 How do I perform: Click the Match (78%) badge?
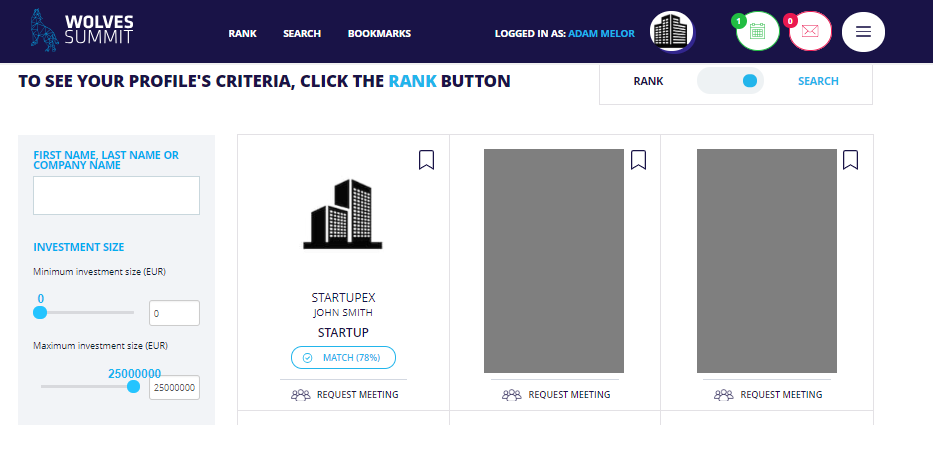click(343, 358)
